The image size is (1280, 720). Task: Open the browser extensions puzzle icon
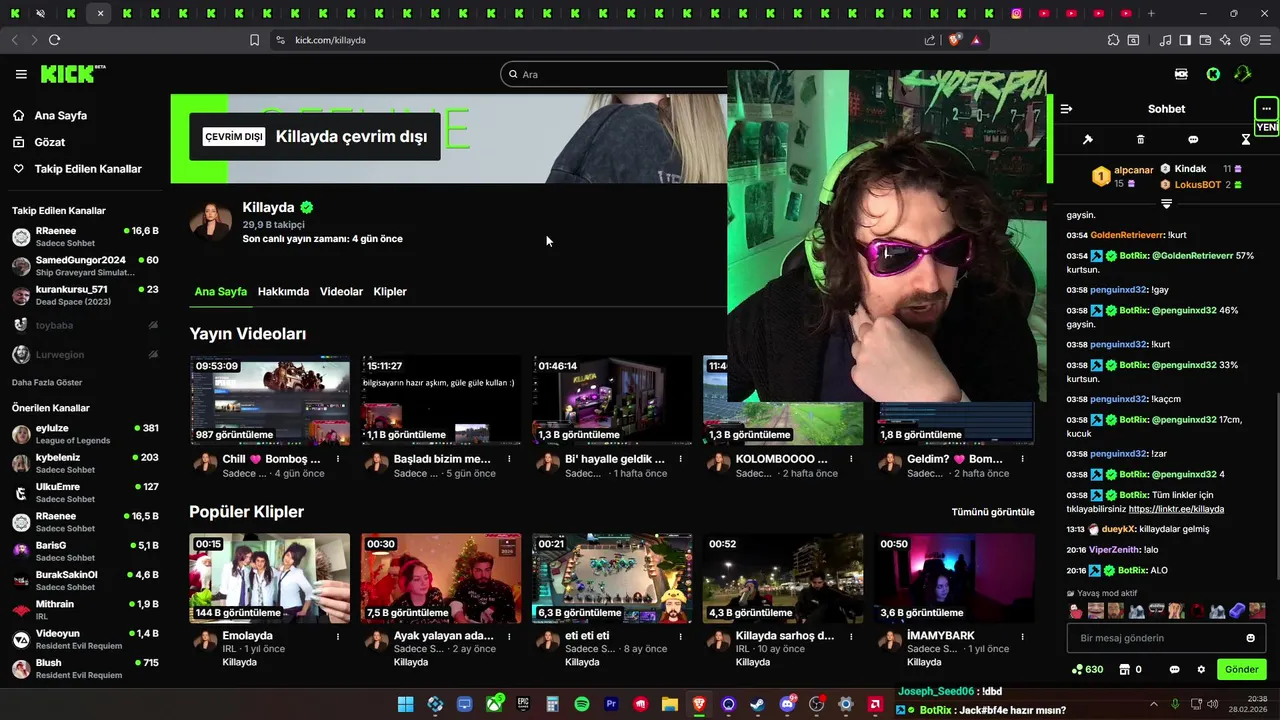[1113, 40]
